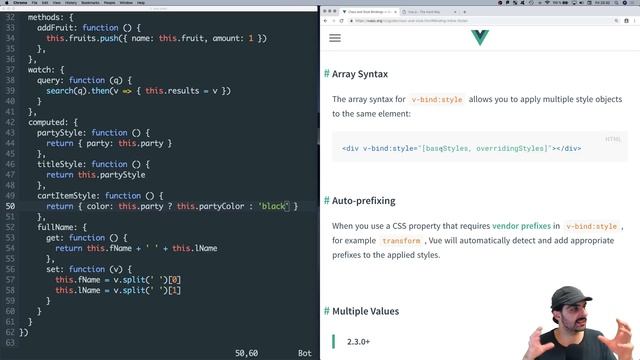Click 'cartItemStyle: function' in the editor
Screen dimensions: 640x360
pyautogui.click(x=100, y=196)
